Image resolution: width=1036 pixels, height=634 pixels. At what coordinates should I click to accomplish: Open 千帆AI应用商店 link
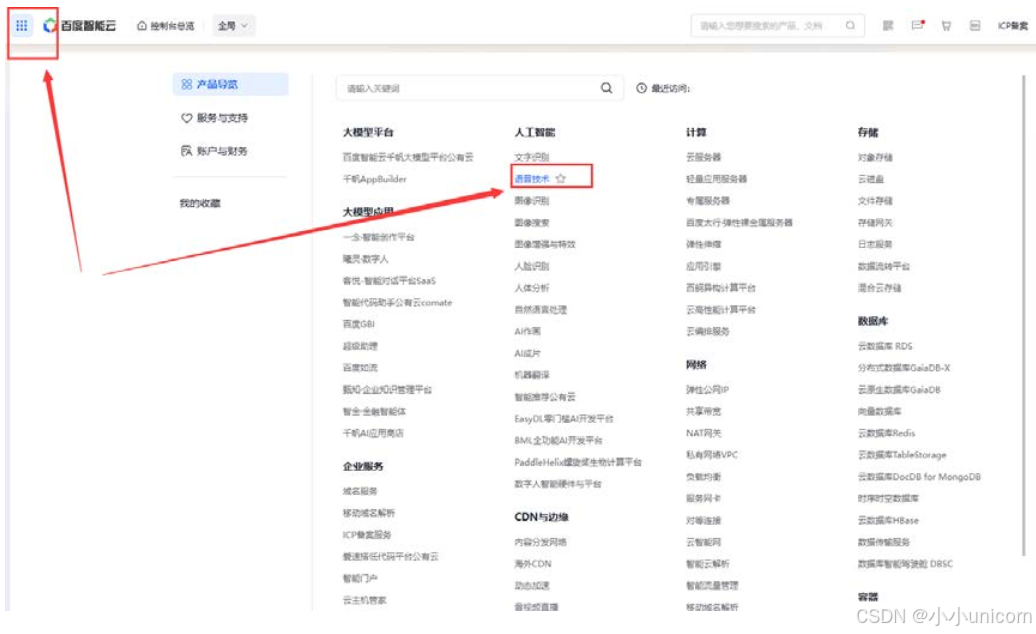pyautogui.click(x=373, y=433)
